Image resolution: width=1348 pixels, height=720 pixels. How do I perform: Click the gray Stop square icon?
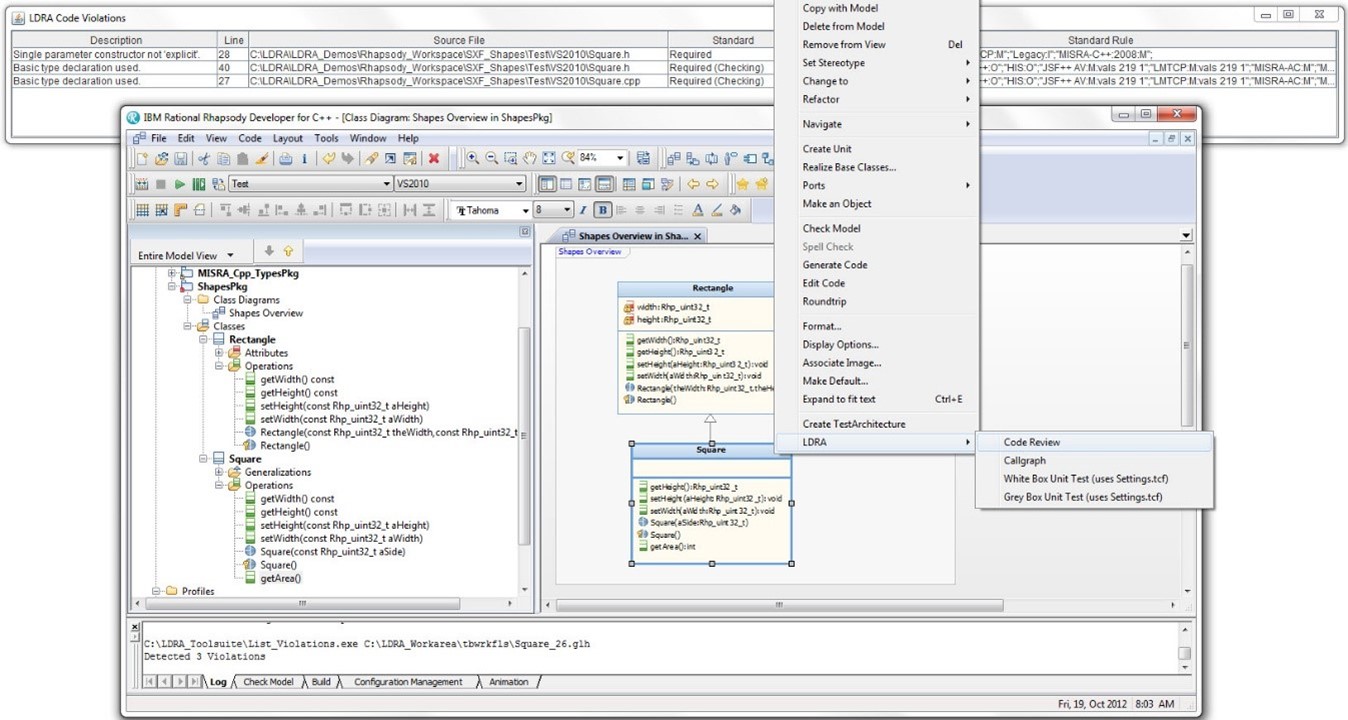tap(161, 184)
